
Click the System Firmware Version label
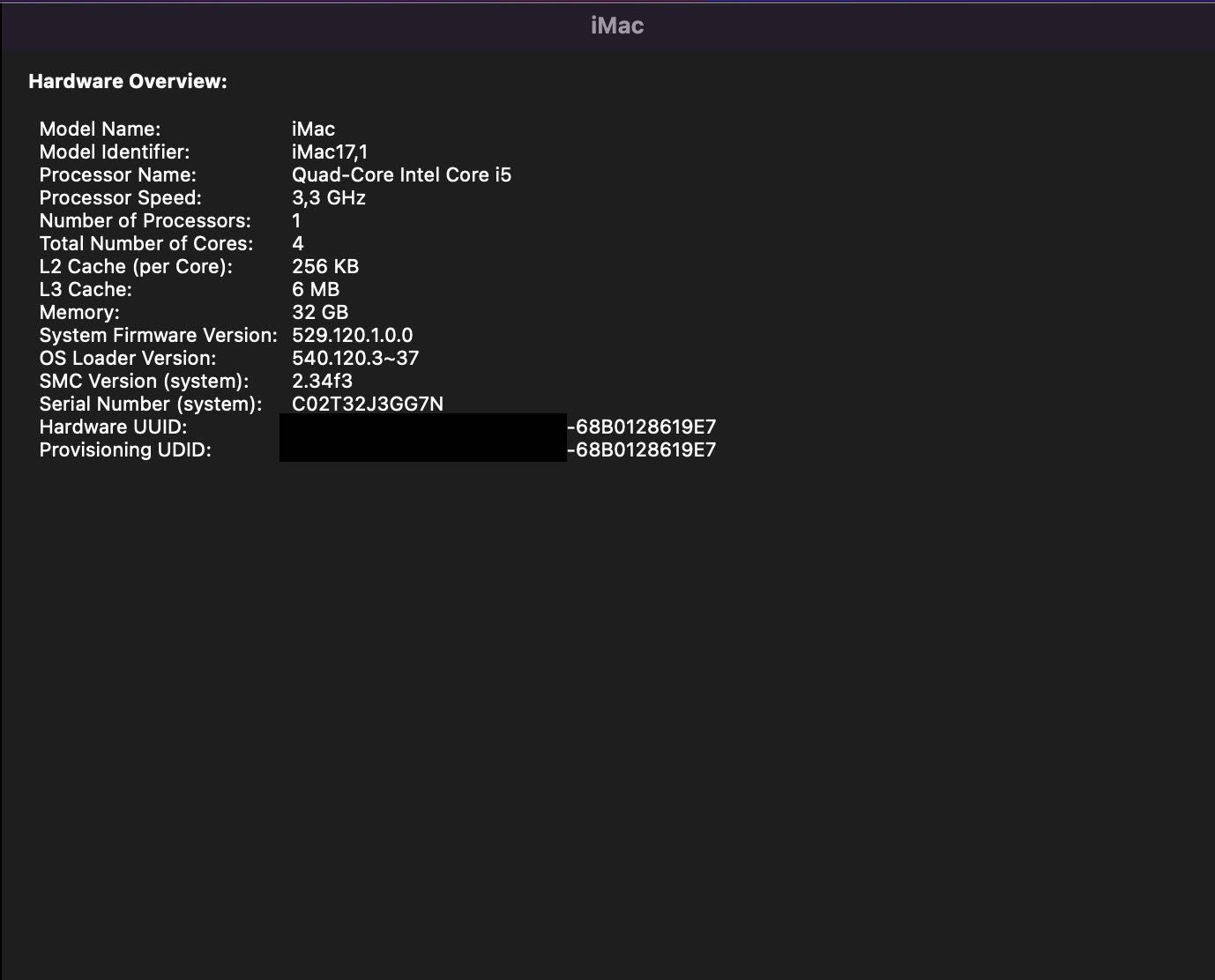[158, 335]
